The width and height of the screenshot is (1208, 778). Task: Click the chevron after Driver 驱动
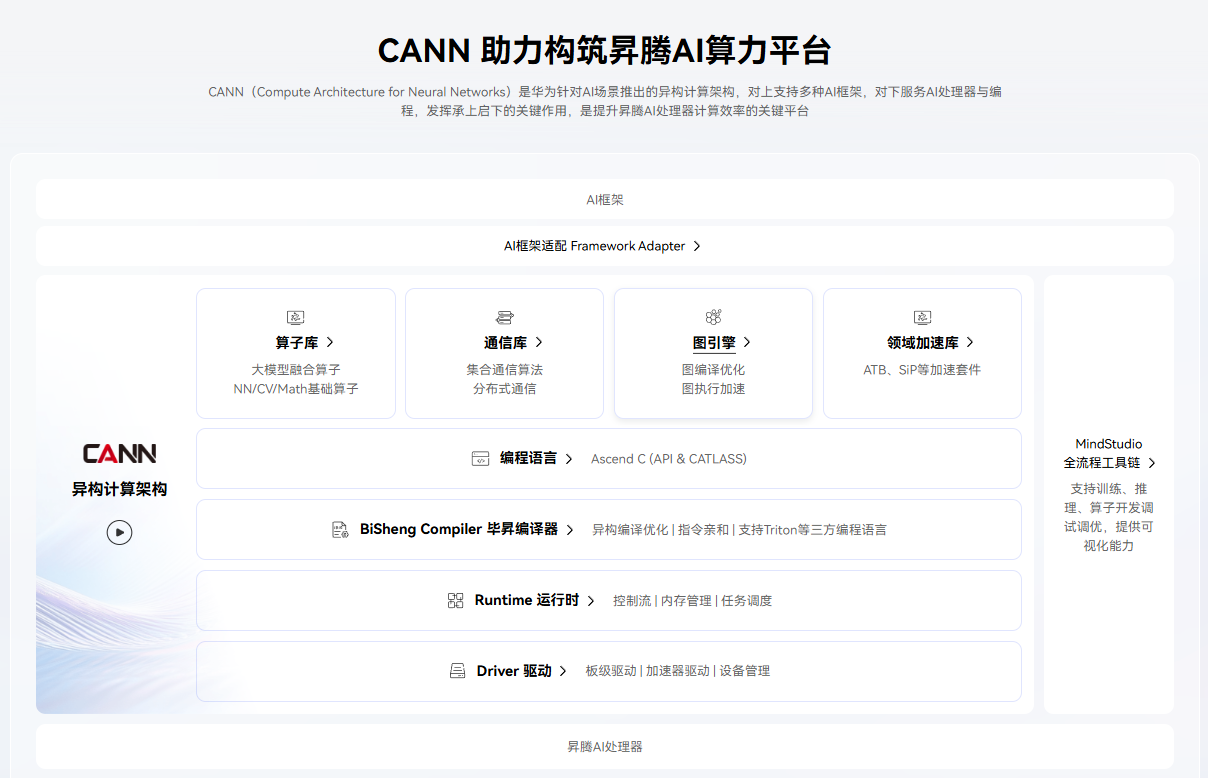click(x=563, y=671)
